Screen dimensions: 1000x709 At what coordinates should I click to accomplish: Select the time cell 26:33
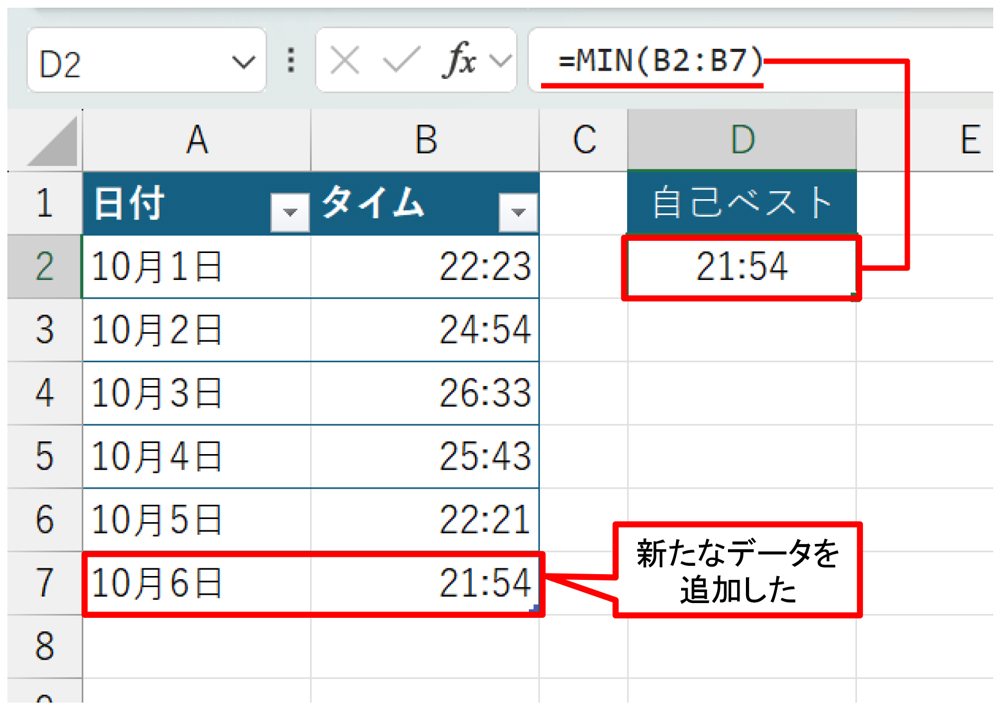coord(425,393)
